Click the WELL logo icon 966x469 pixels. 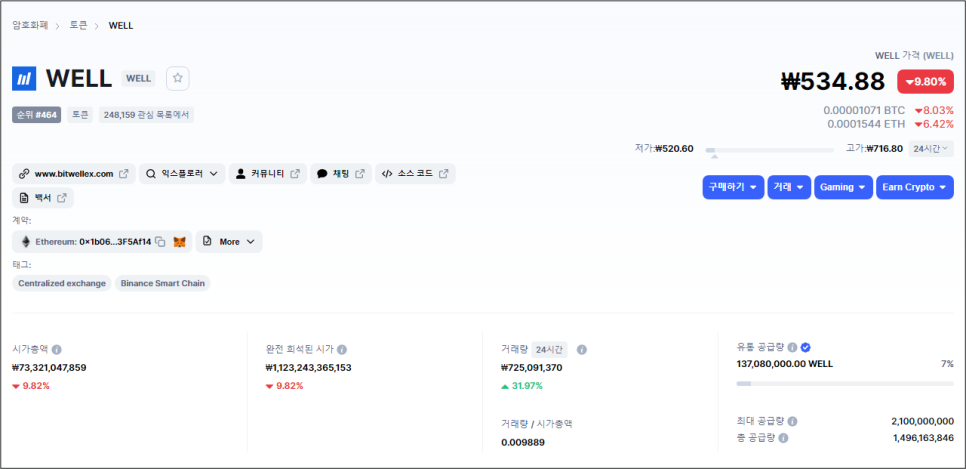[24, 79]
